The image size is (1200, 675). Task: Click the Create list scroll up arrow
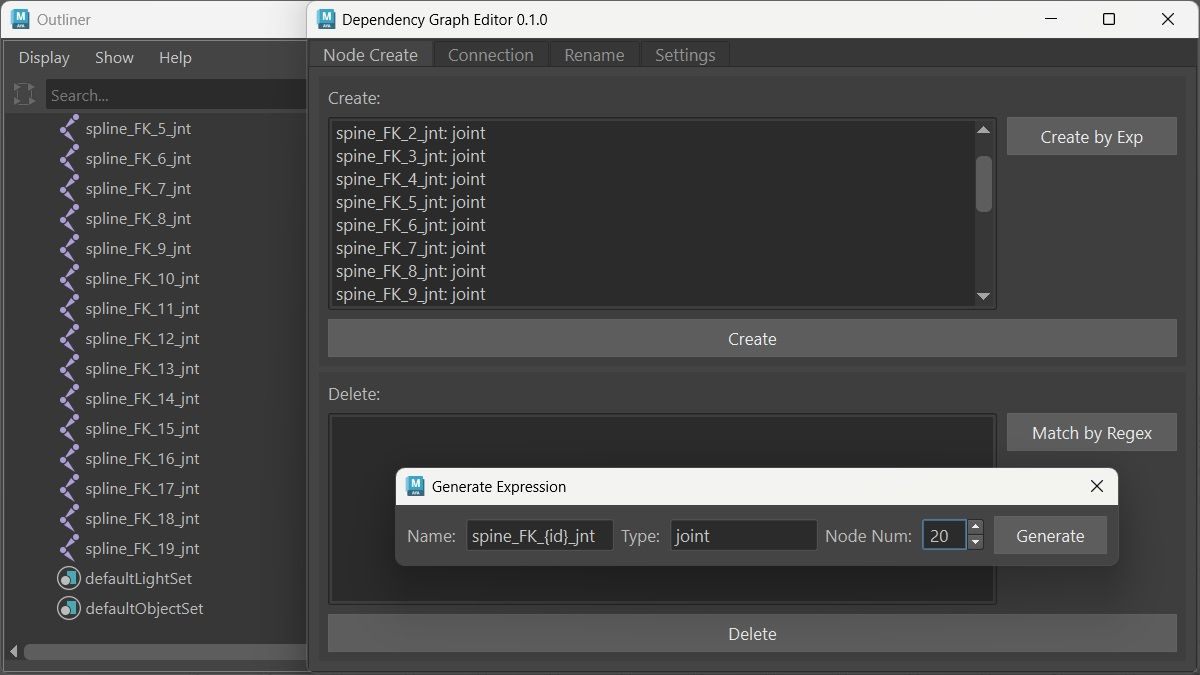tap(983, 130)
